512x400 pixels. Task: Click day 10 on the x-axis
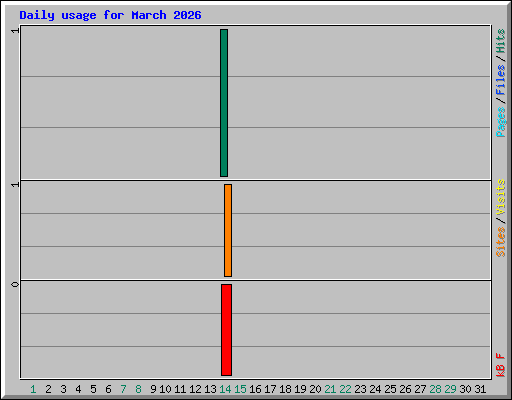coord(165,389)
